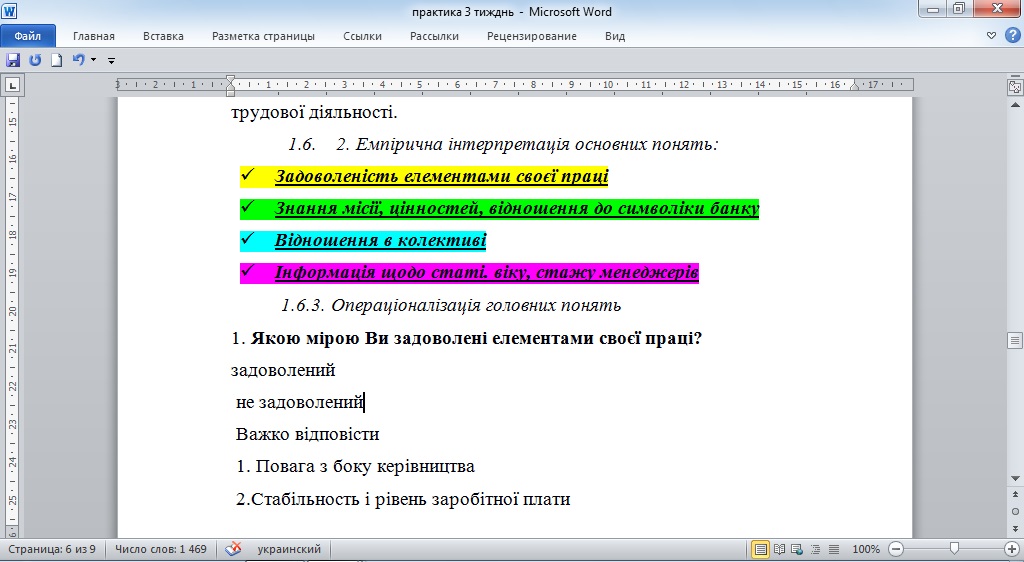The width and height of the screenshot is (1024, 562).
Task: Switch to Full Screen Reading view
Action: (780, 549)
